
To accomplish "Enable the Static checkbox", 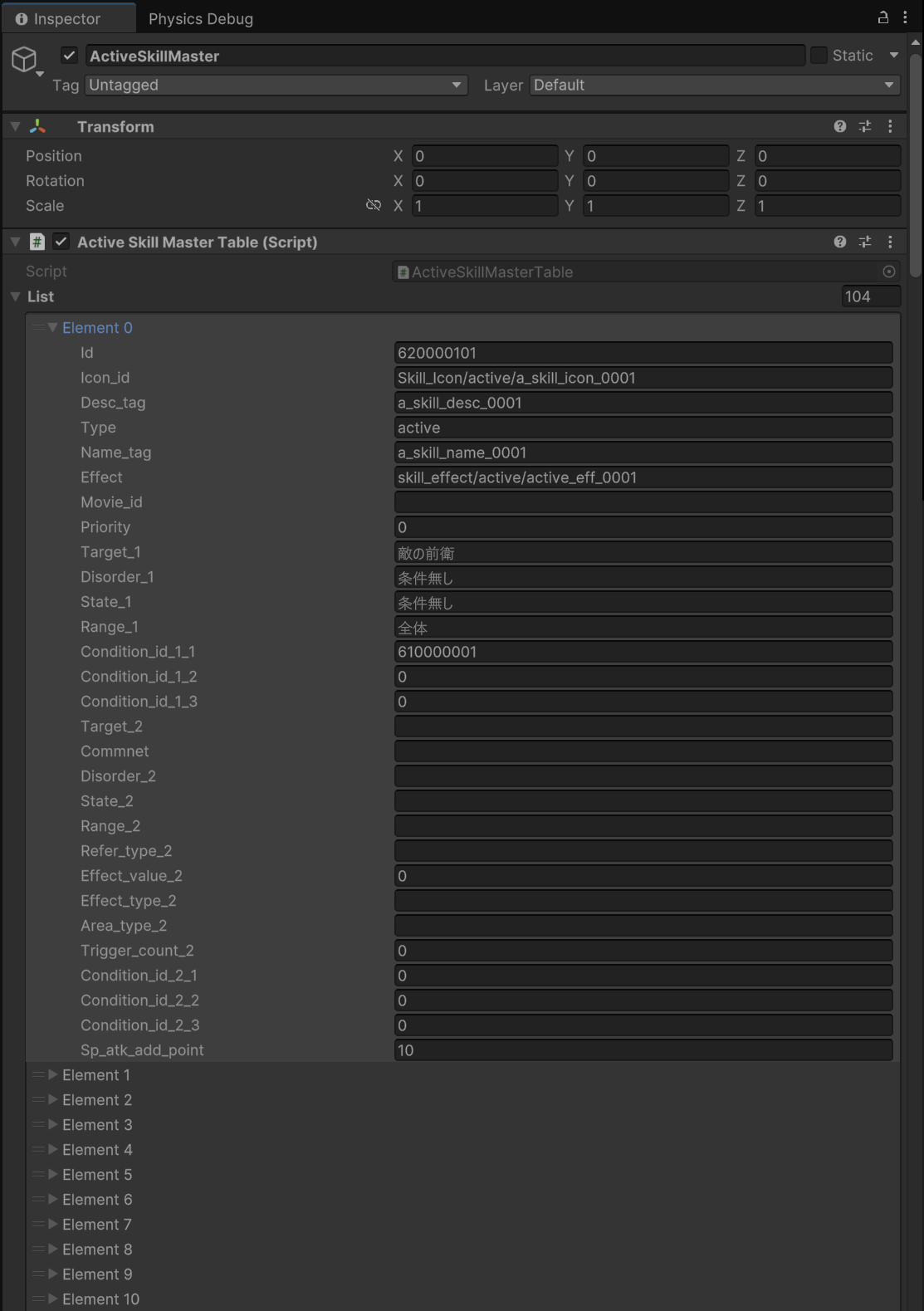I will tap(819, 56).
